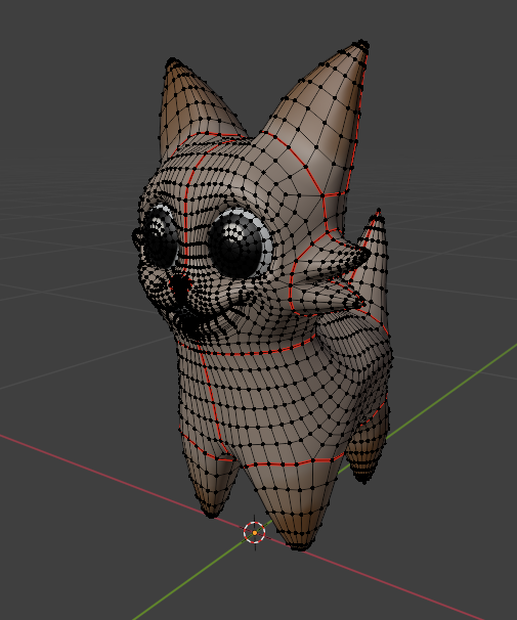Select the tip of the small side leg
517x620 pixels.
210,513
